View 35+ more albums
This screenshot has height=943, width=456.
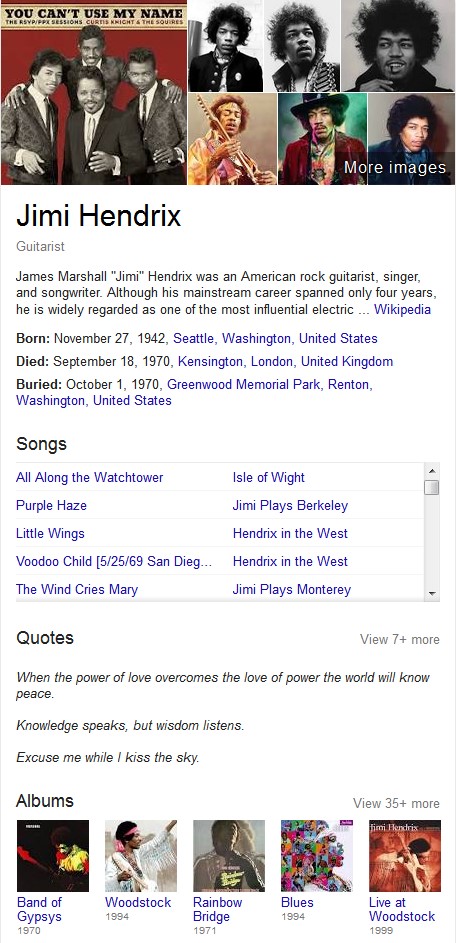[x=396, y=803]
